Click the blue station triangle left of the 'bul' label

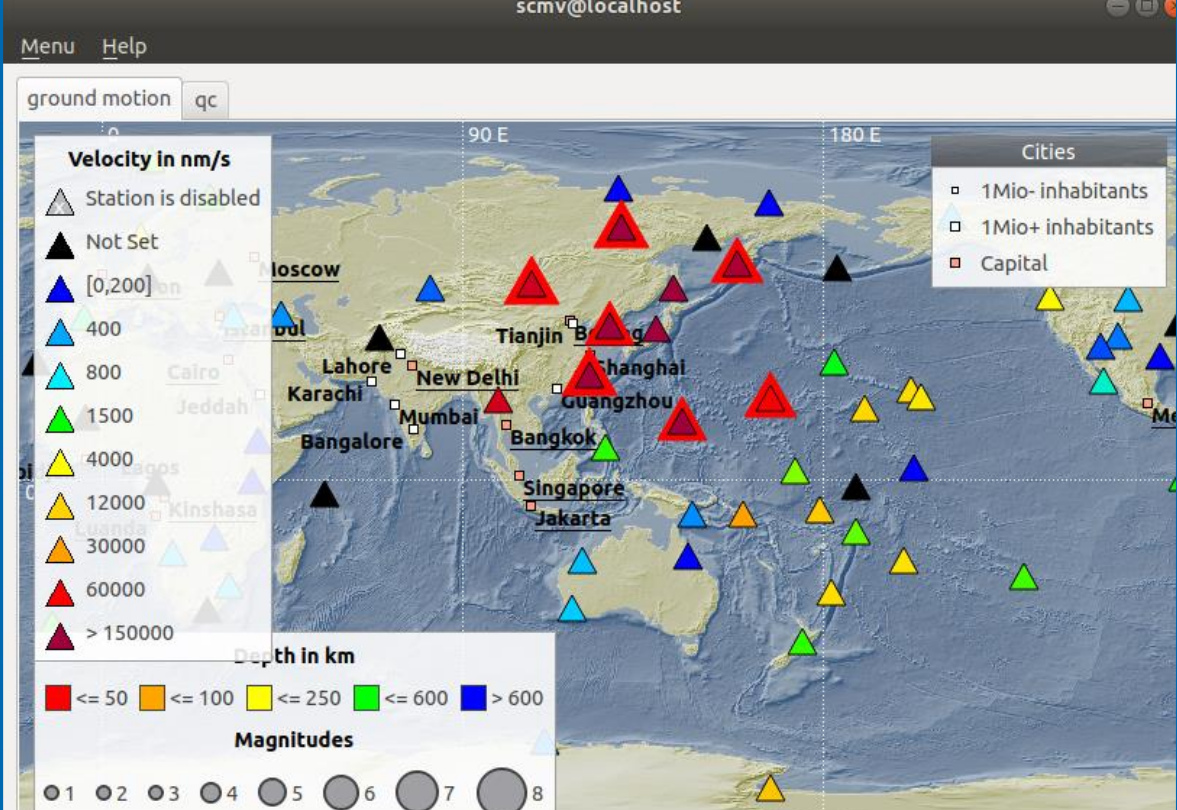click(x=281, y=315)
